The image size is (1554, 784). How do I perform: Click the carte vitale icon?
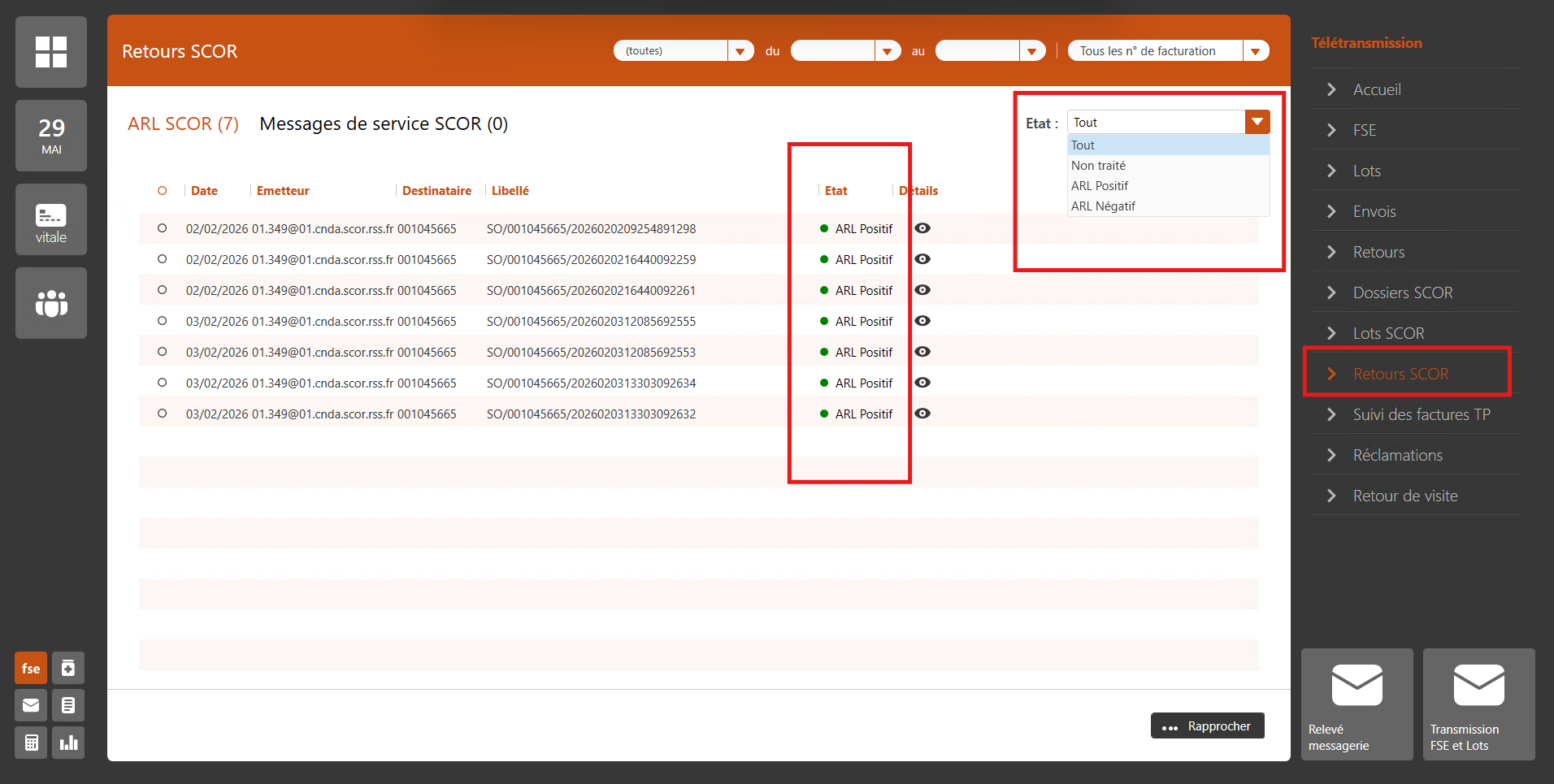tap(51, 219)
